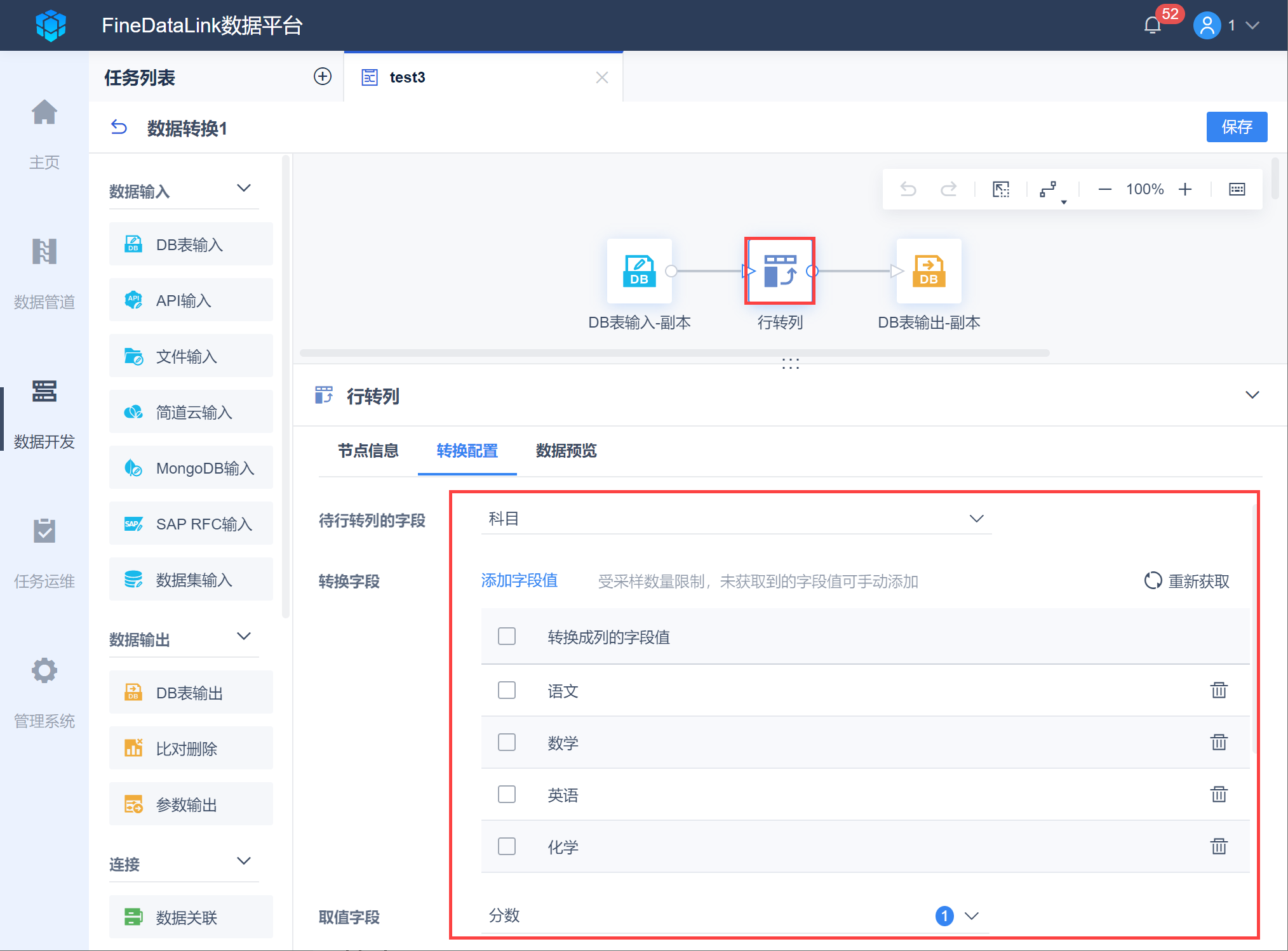Zoom in canvas with plus icon
1288x951 pixels.
pos(1185,189)
